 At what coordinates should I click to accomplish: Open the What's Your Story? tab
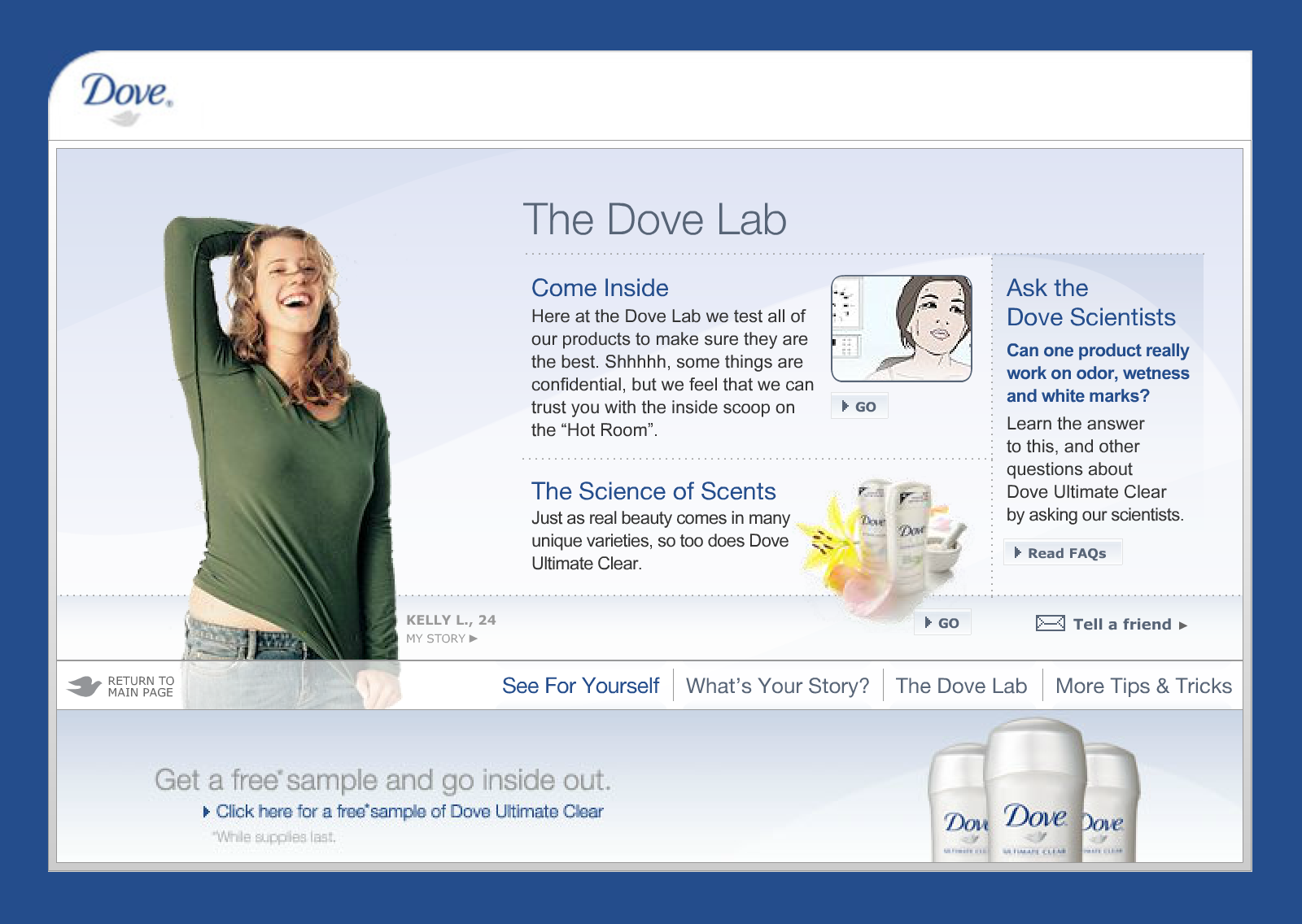pos(778,686)
